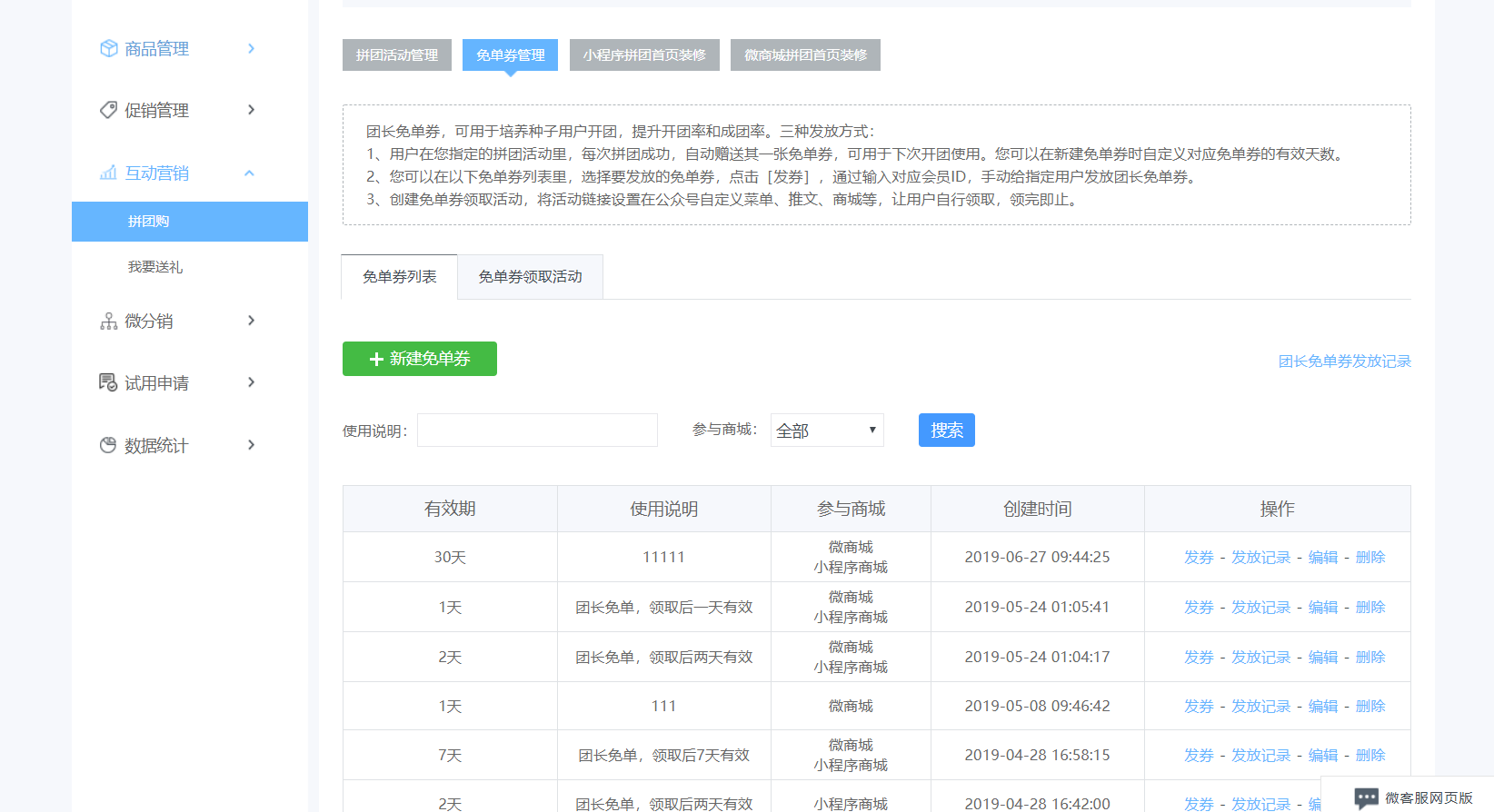Expand the 促销管理 chevron
The height and width of the screenshot is (812, 1494).
[x=251, y=110]
